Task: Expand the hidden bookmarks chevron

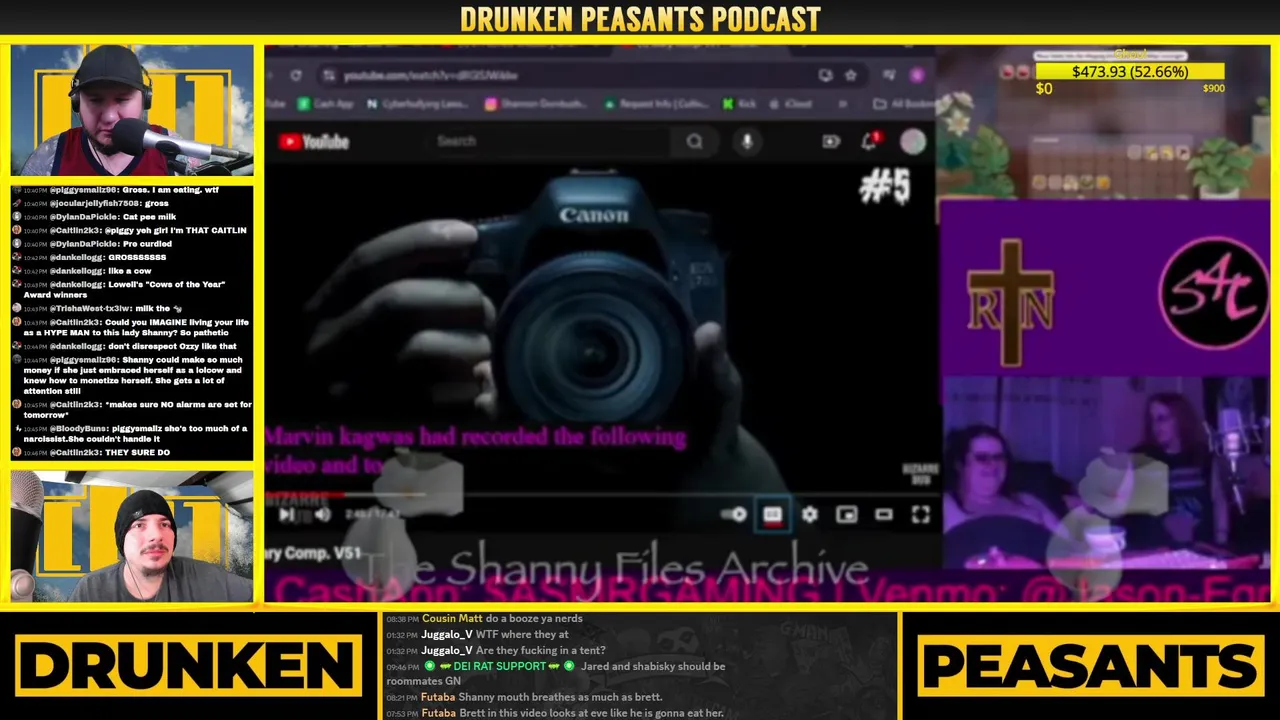Action: 843,103
